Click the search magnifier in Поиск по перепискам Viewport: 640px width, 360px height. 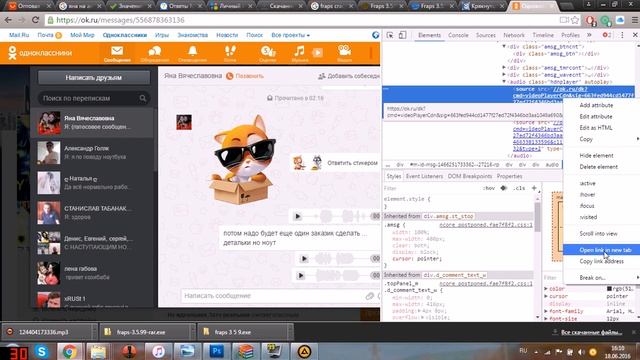click(x=143, y=98)
